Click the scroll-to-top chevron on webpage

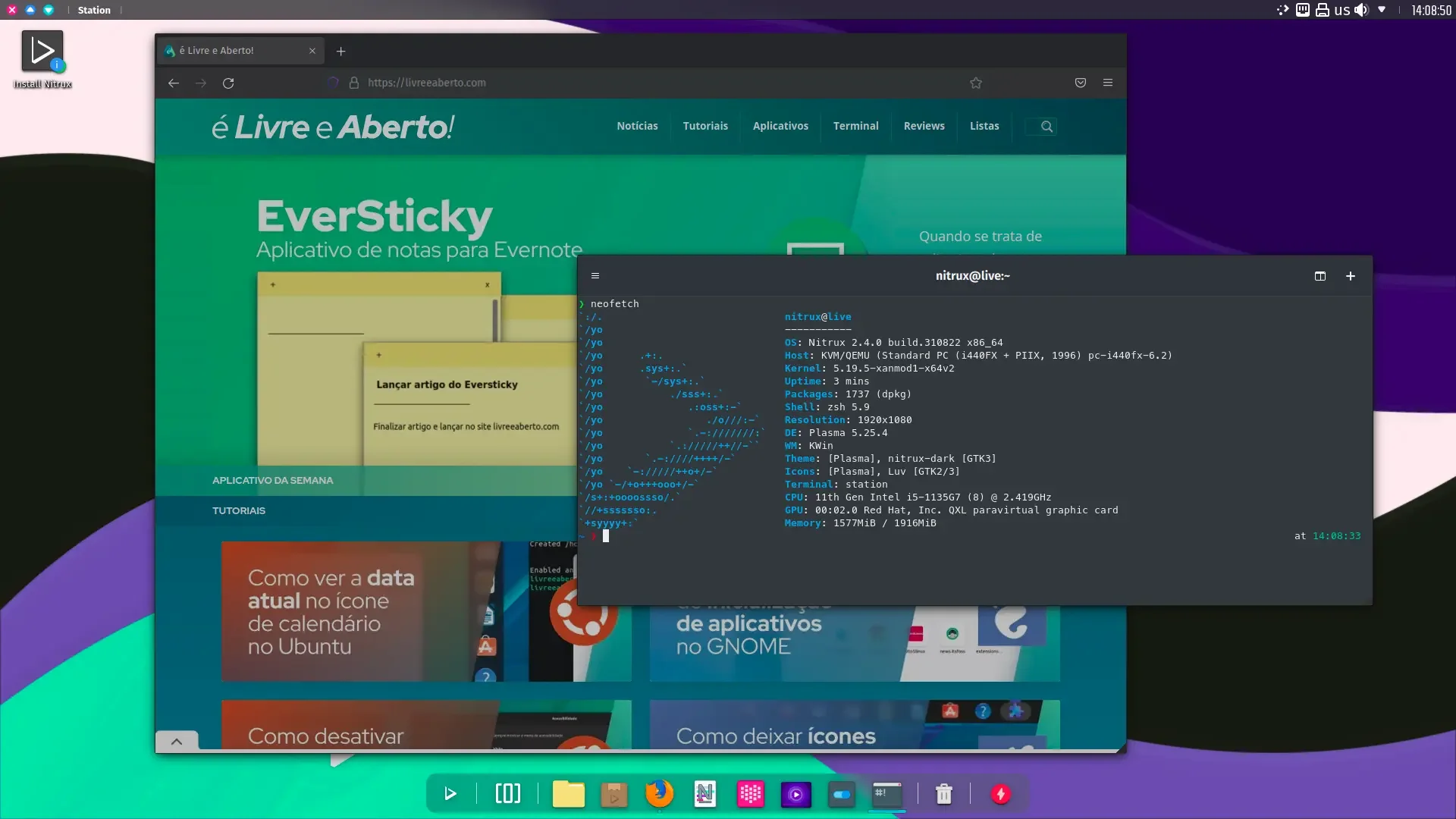pyautogui.click(x=177, y=741)
